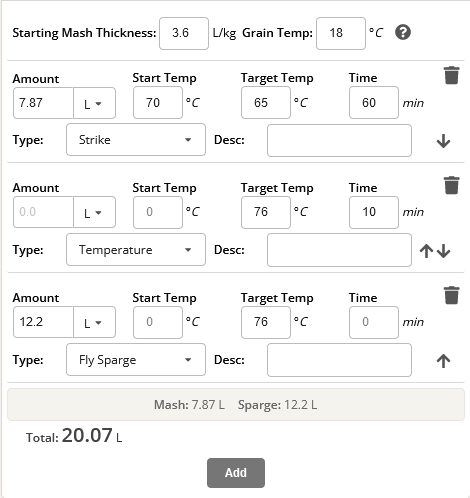Delete the Temperature mash step
The height and width of the screenshot is (498, 470).
pos(451,185)
